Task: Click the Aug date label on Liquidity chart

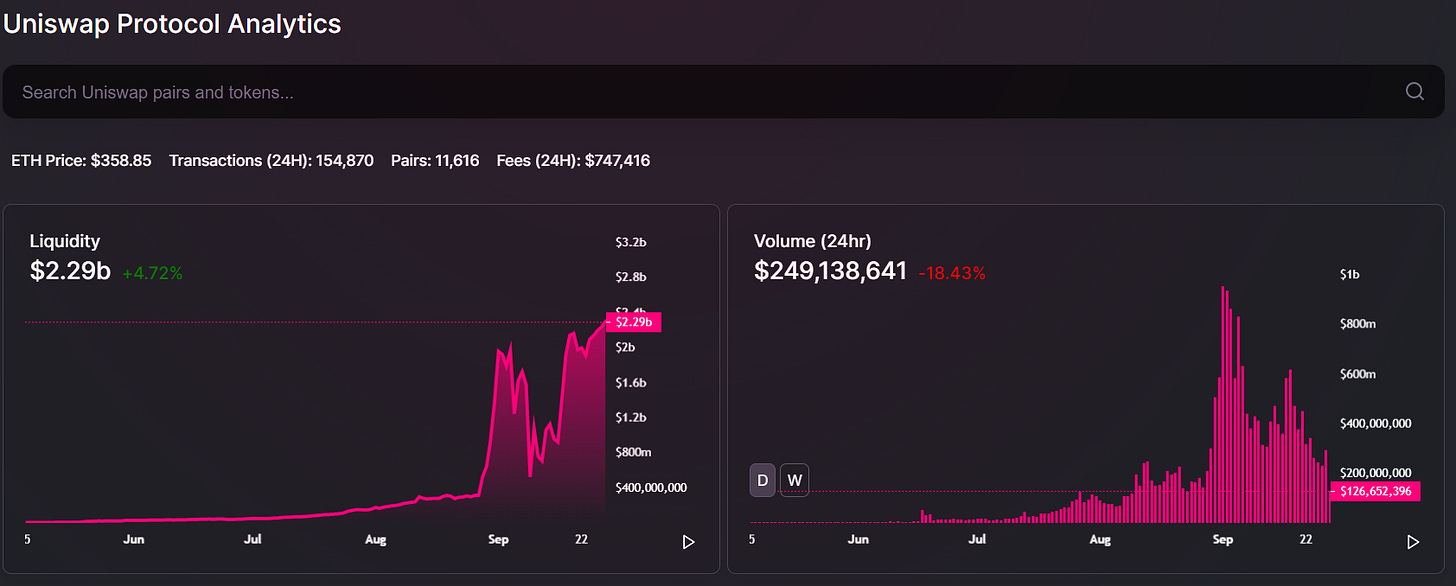Action: 375,540
